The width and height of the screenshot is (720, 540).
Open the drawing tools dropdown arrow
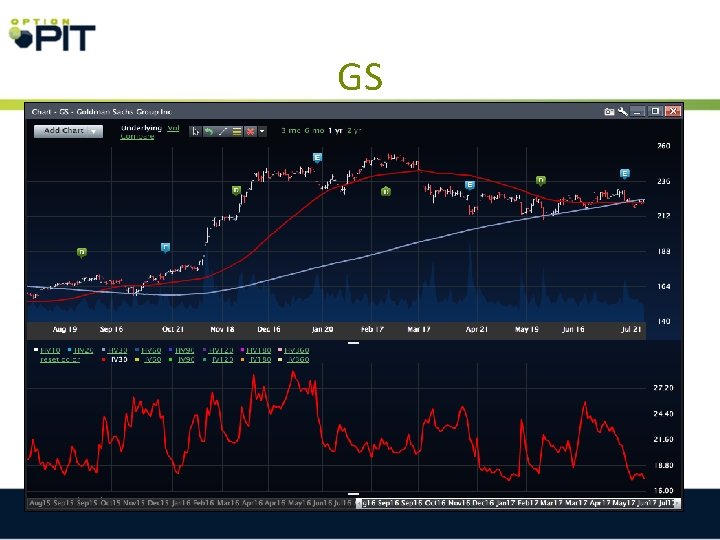(262, 131)
